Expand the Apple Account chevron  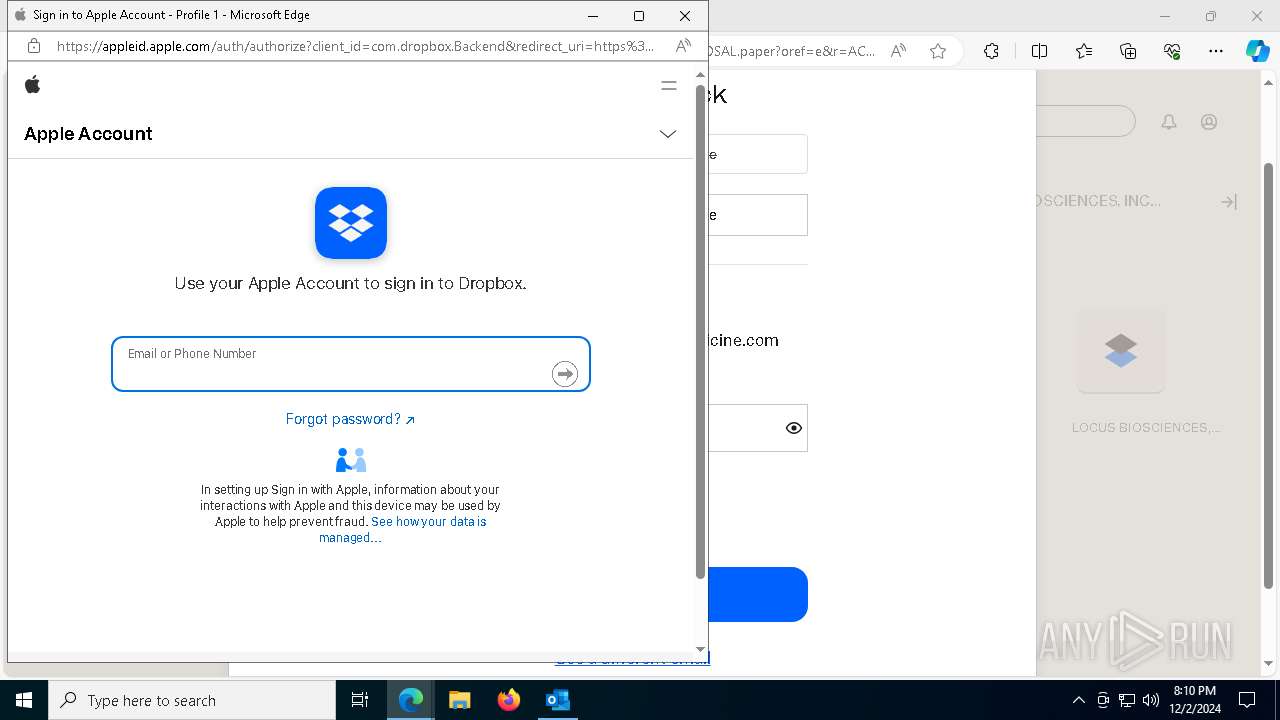tap(668, 134)
